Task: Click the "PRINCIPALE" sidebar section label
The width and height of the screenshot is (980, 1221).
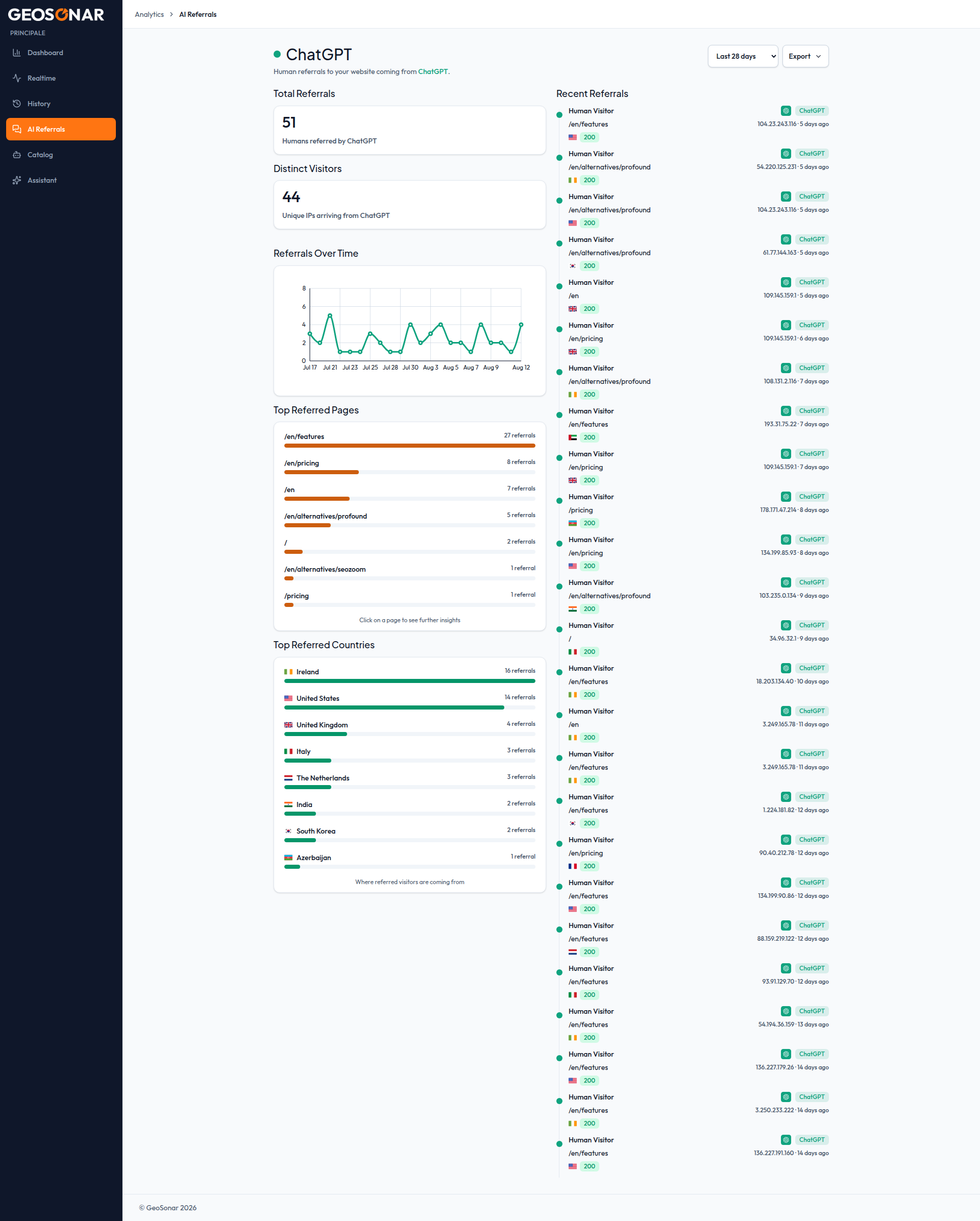Action: click(28, 33)
